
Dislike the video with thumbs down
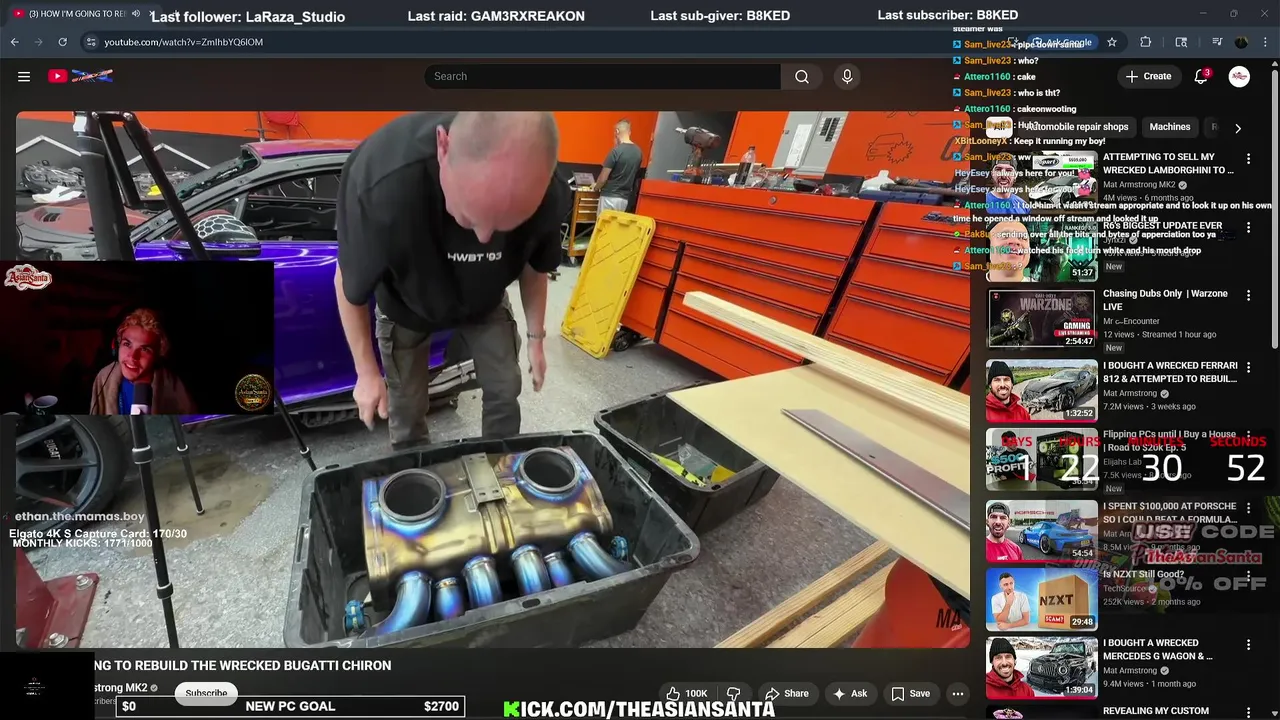733,693
